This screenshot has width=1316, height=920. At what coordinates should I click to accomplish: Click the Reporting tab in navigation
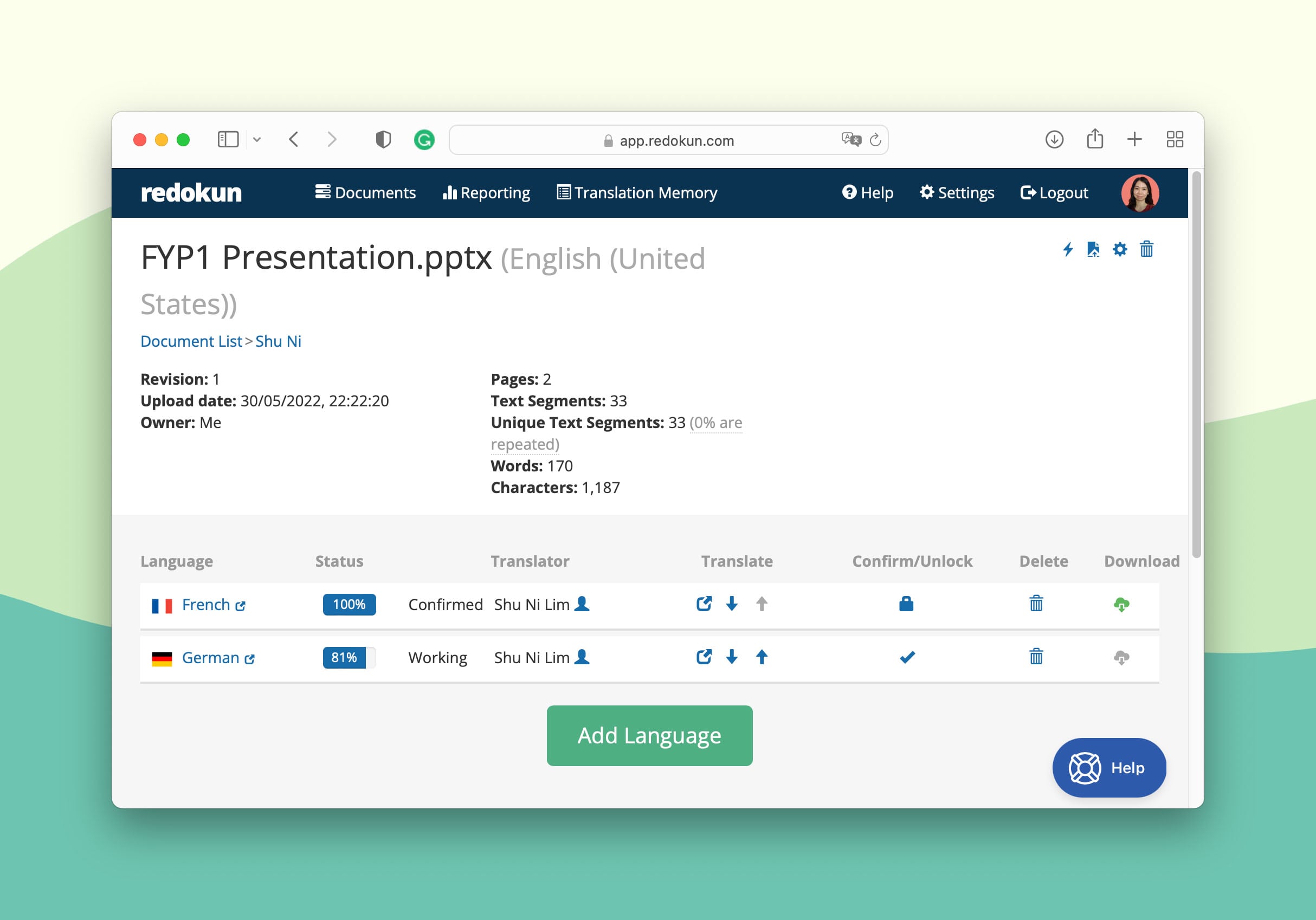(x=487, y=193)
